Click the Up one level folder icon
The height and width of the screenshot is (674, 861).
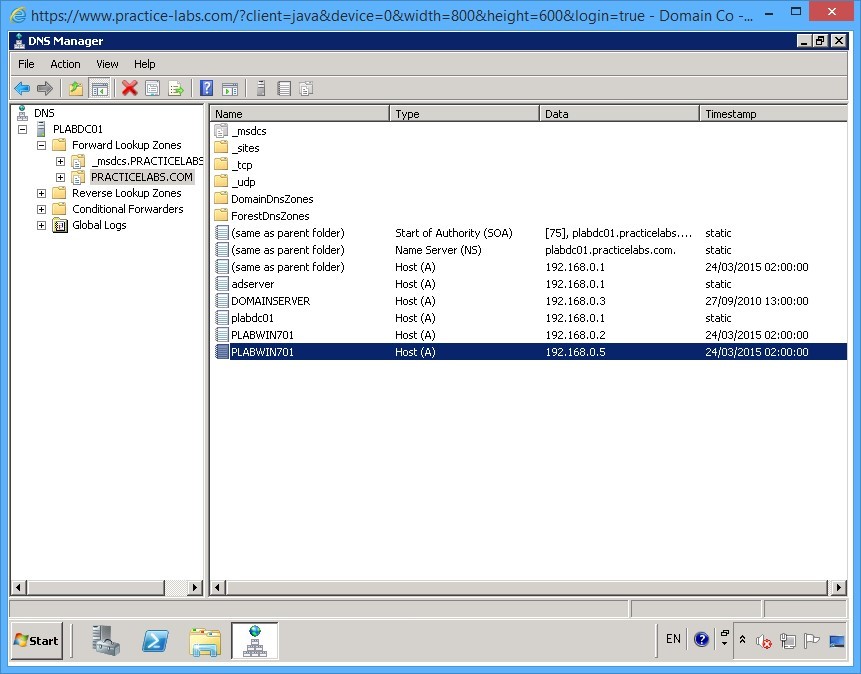coord(75,88)
